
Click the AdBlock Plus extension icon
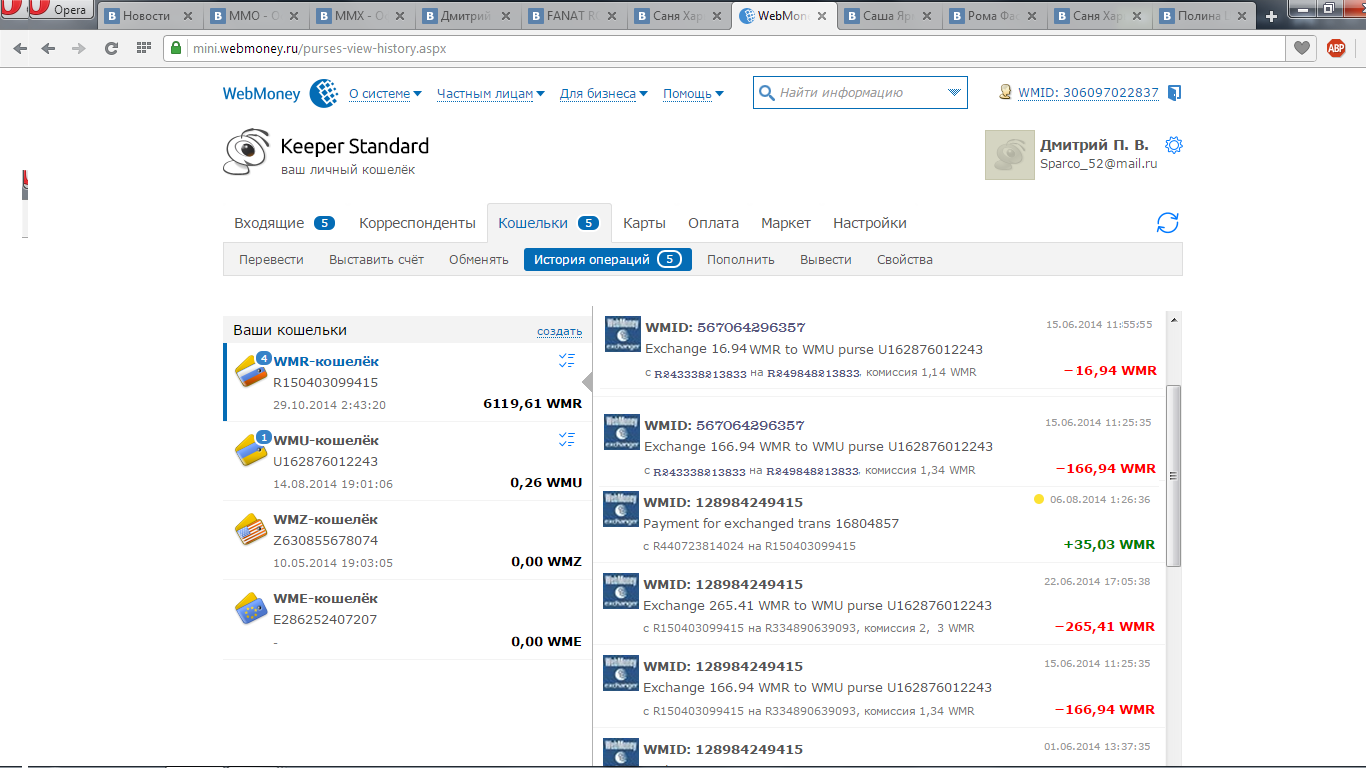pos(1336,48)
